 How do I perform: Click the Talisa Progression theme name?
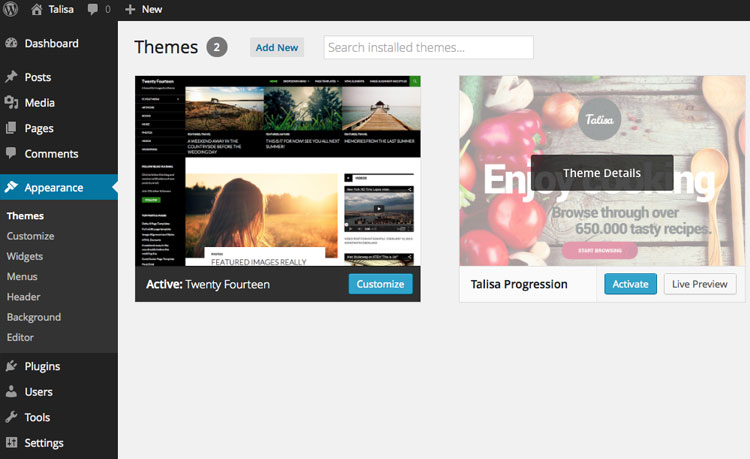click(x=519, y=284)
